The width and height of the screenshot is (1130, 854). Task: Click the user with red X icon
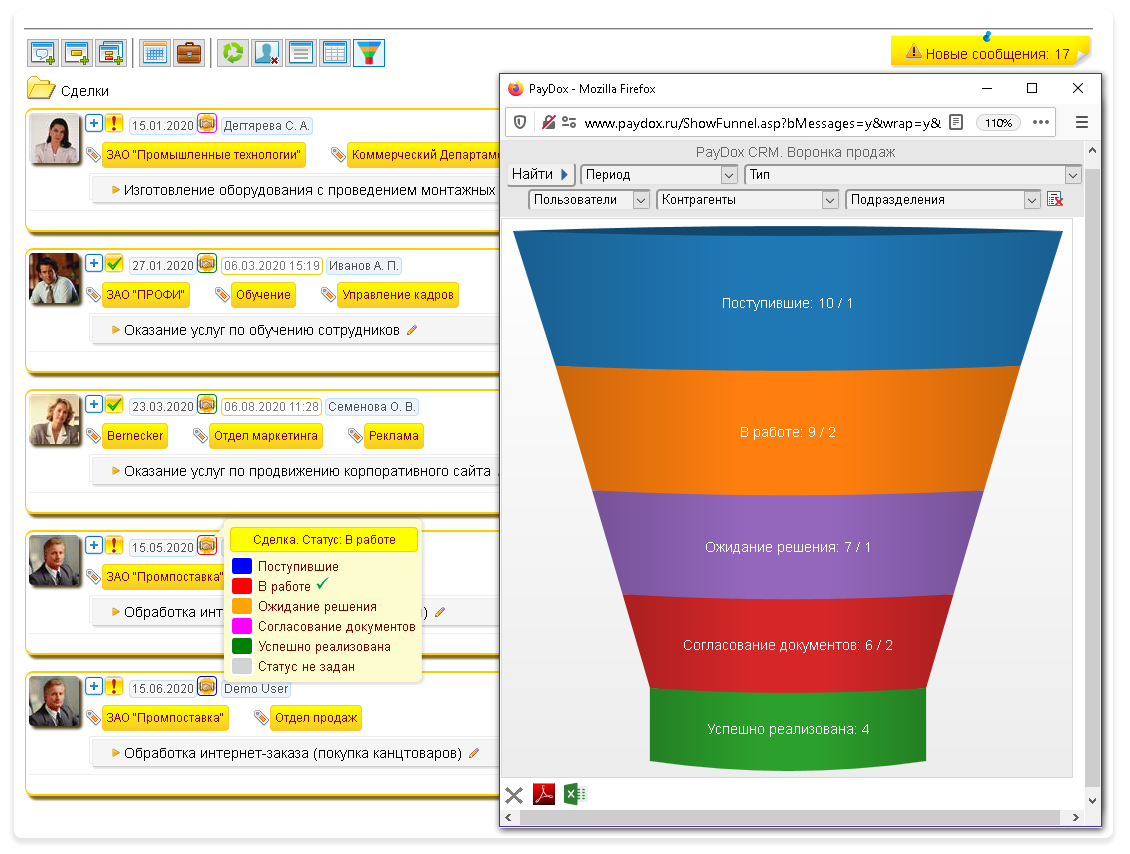click(x=266, y=53)
